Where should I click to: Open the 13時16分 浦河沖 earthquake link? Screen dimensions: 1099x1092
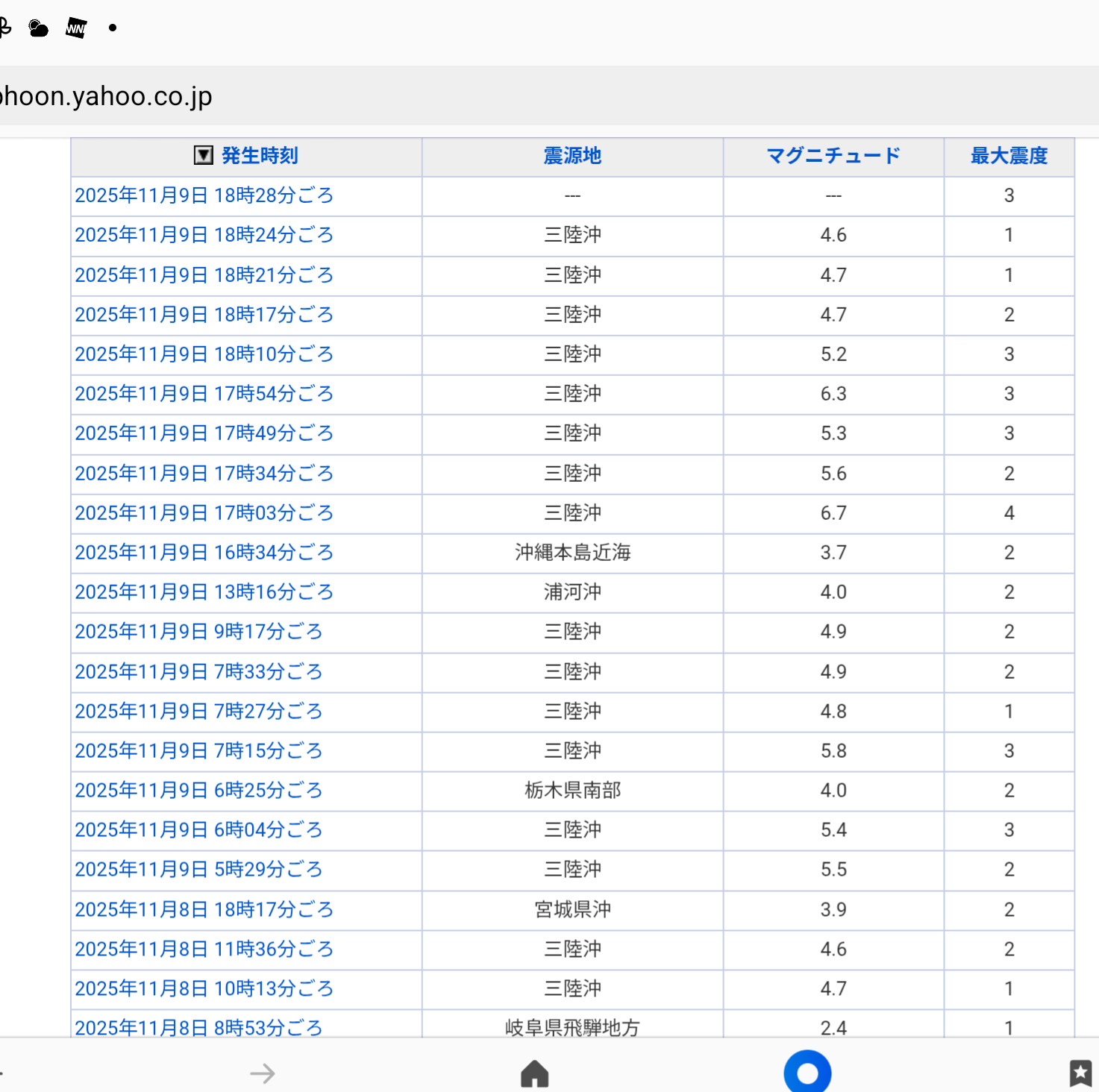(204, 592)
